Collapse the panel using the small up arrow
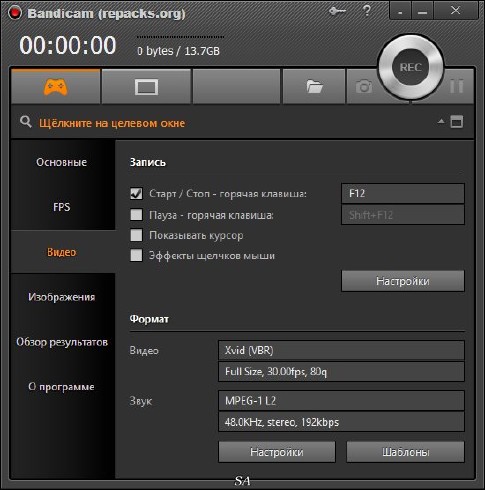485x490 pixels. [x=441, y=121]
